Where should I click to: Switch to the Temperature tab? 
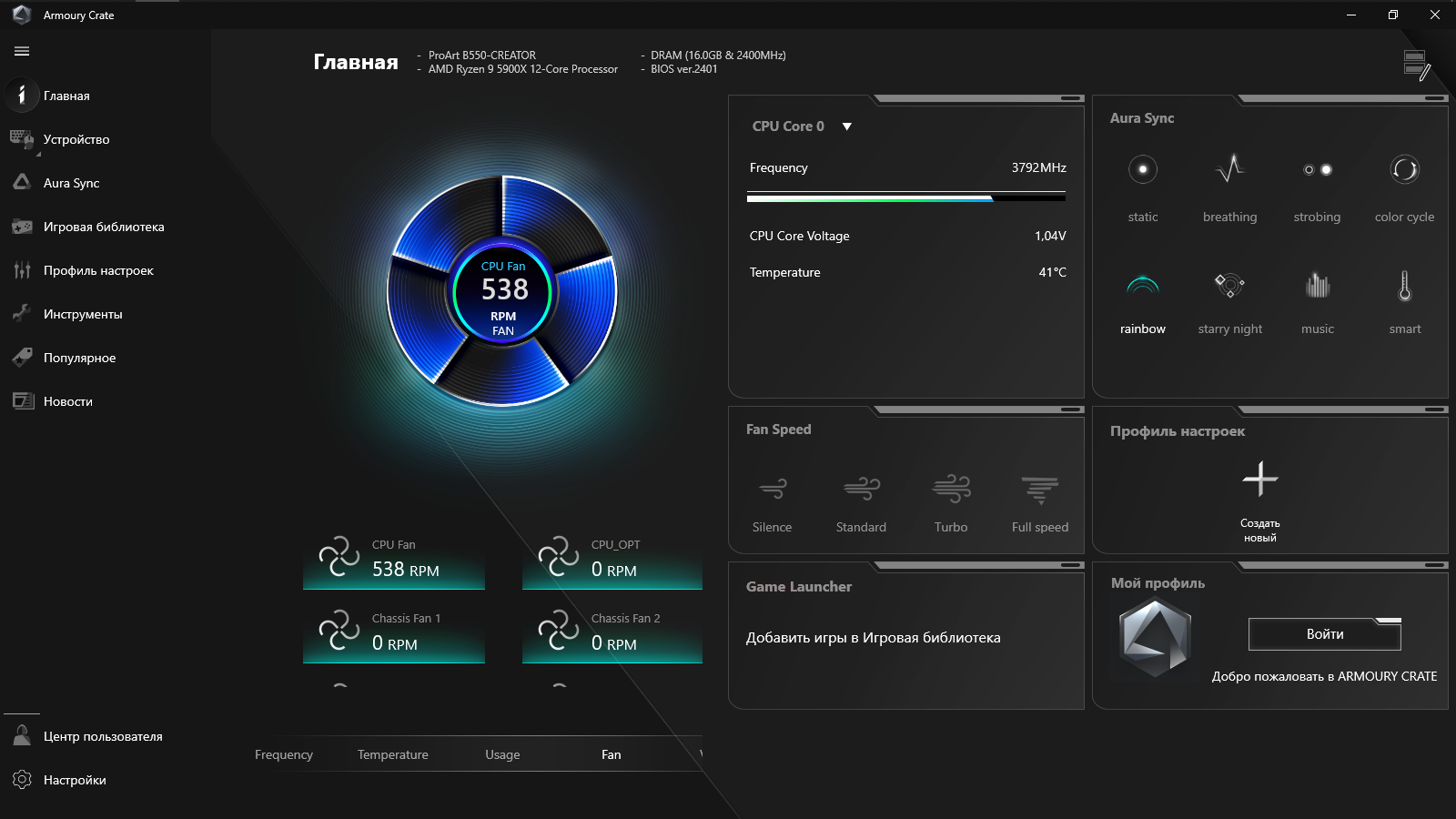392,753
